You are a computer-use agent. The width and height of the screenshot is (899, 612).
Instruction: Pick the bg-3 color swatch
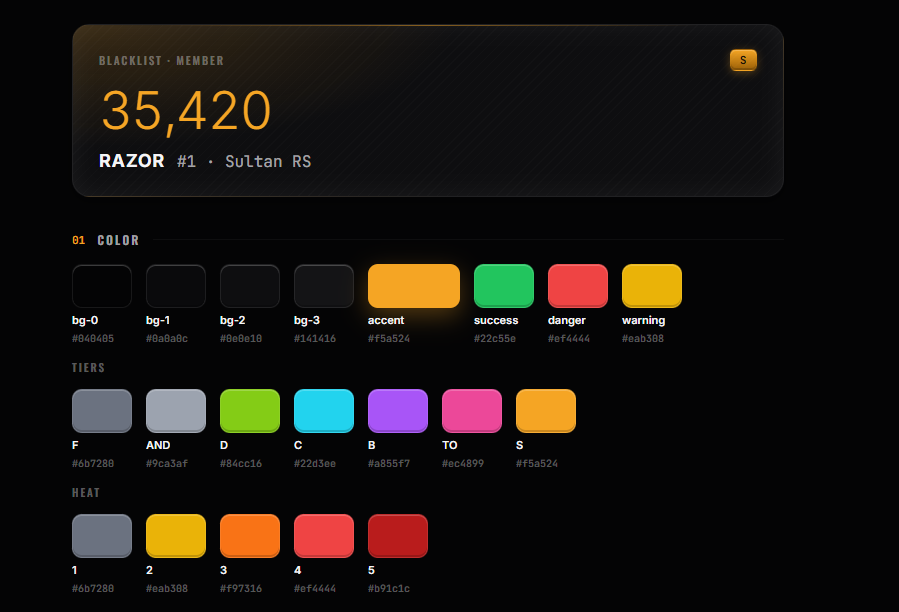[x=324, y=286]
